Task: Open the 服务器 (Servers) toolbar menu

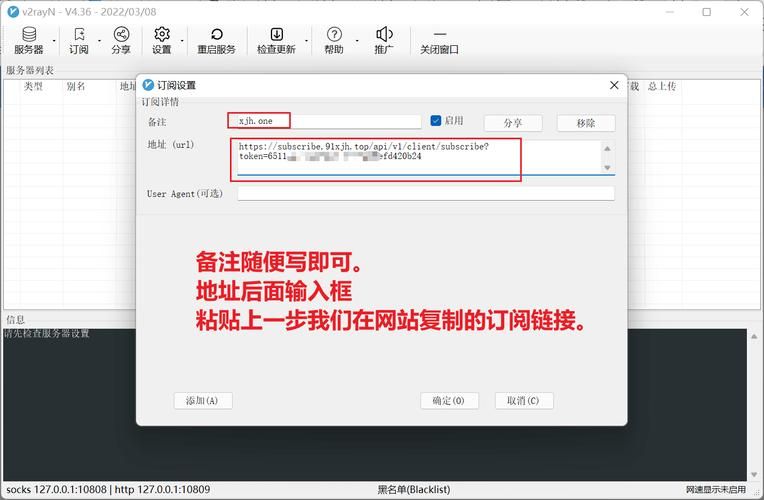Action: point(29,40)
